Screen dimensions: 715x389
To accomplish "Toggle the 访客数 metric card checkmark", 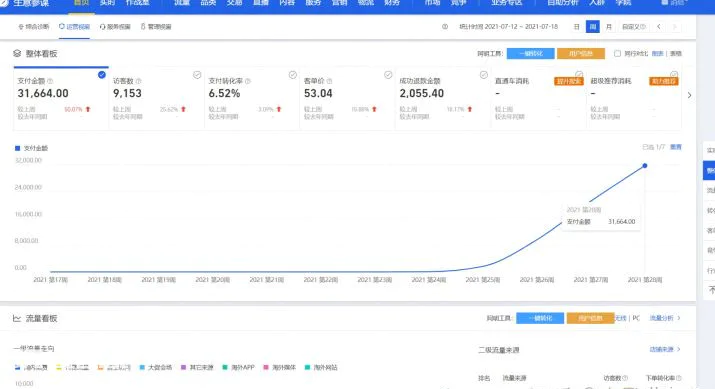I will 197,75.
